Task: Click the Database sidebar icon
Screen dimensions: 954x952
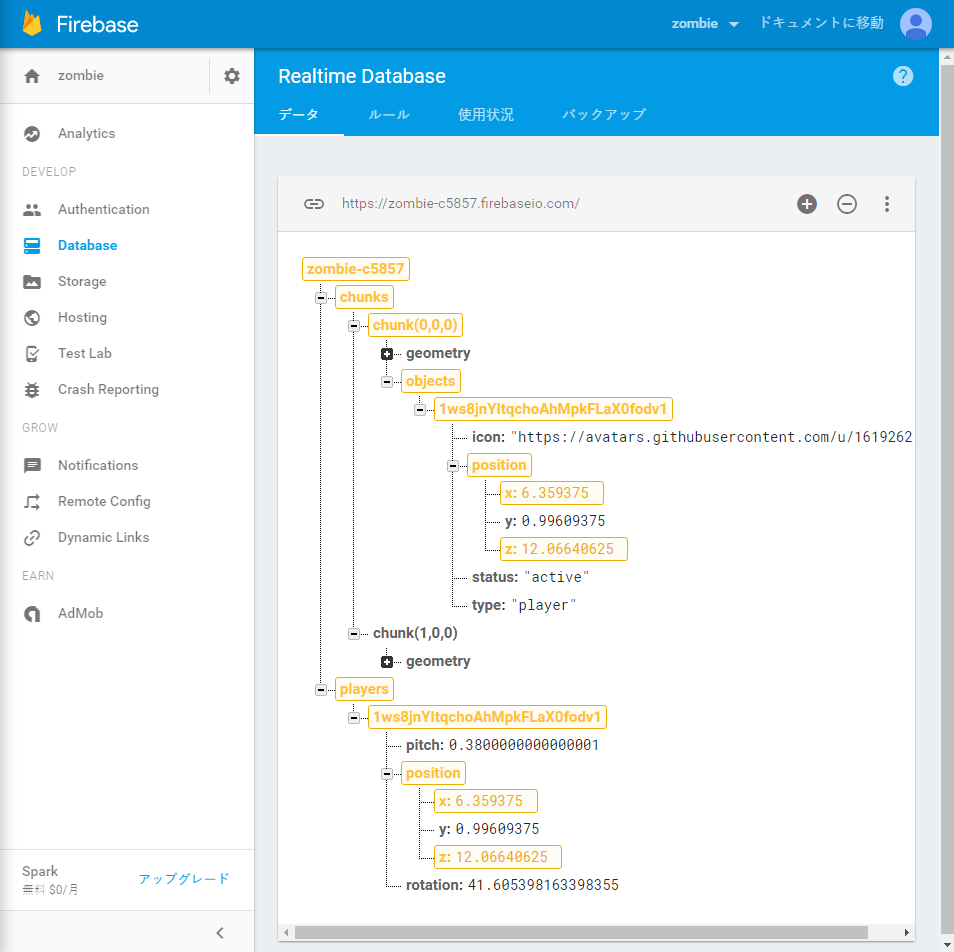Action: 32,246
